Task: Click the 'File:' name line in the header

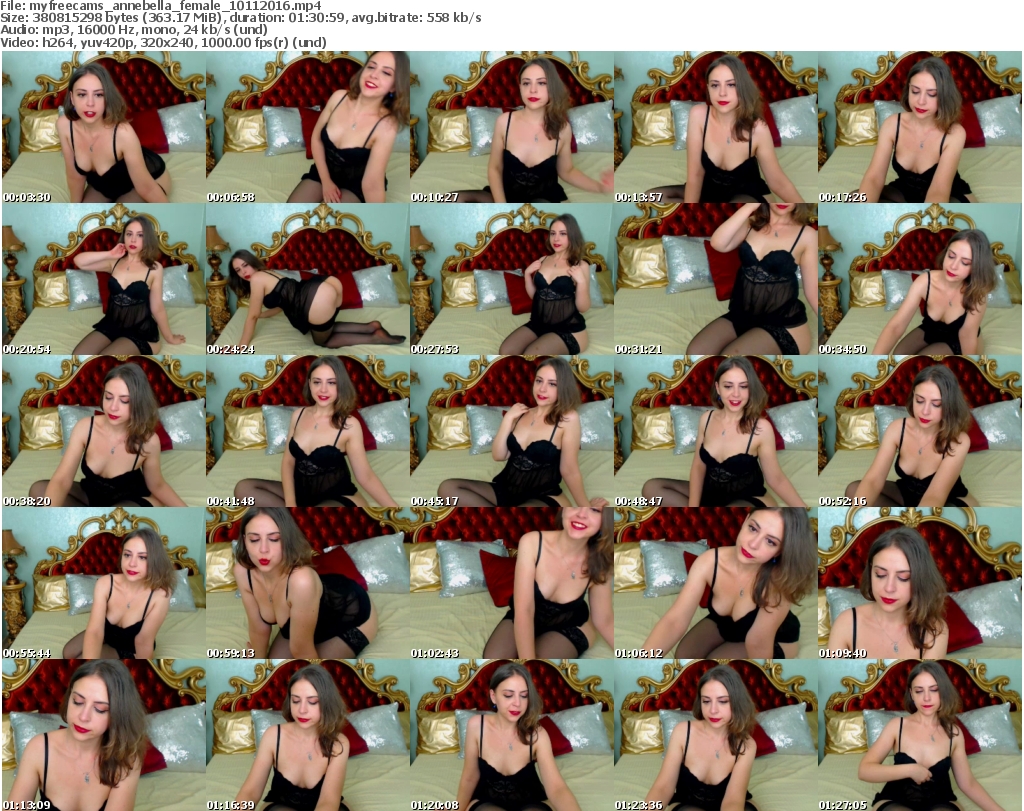Action: pos(161,6)
